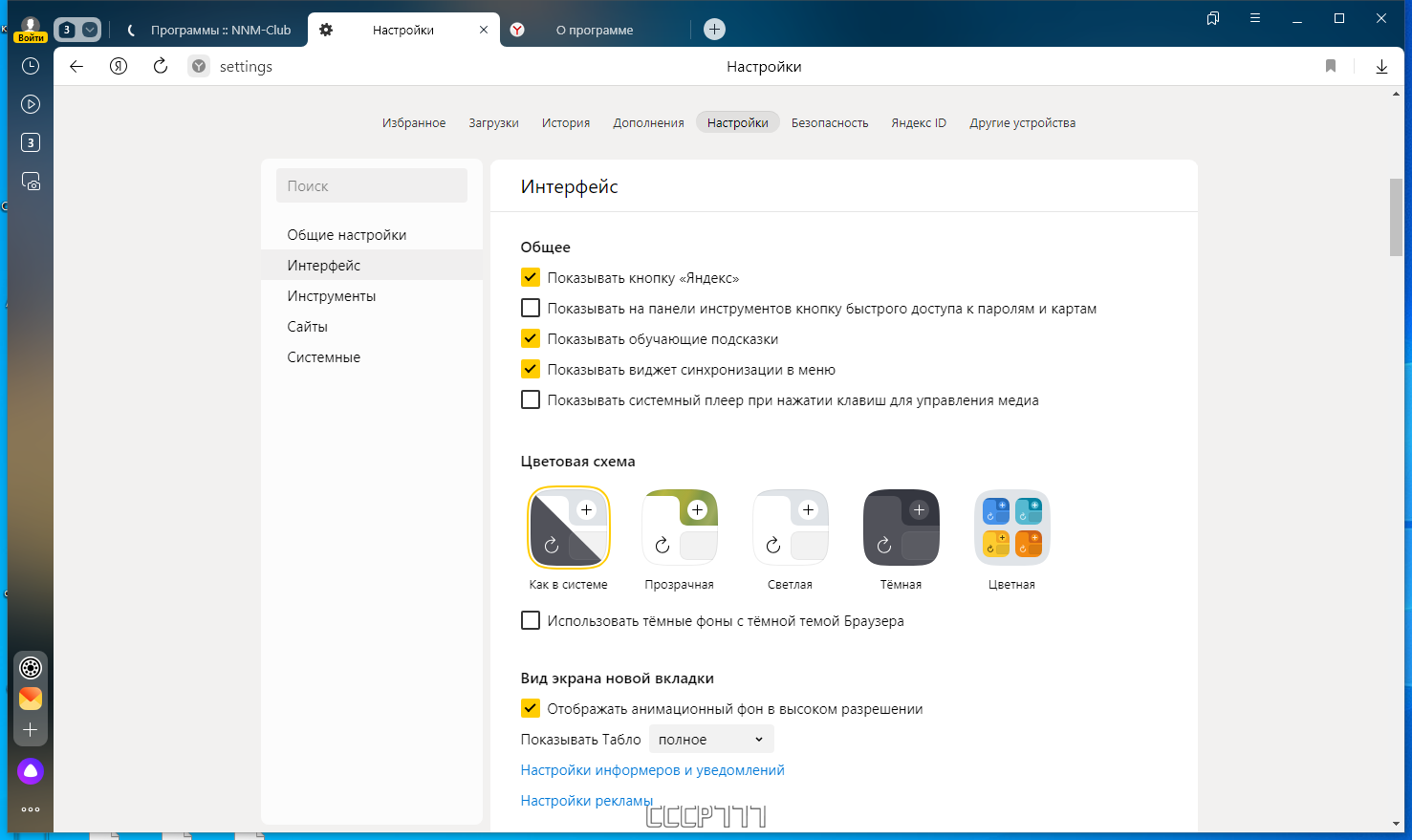Image resolution: width=1412 pixels, height=840 pixels.
Task: Click the Yandex home button in toolbar
Action: click(119, 66)
